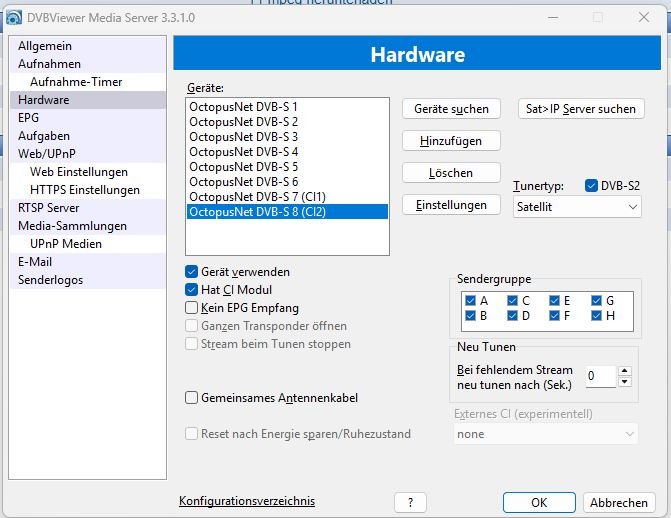Uncheck Sendergruppe H checkbox
Image resolution: width=671 pixels, height=518 pixels.
[597, 316]
